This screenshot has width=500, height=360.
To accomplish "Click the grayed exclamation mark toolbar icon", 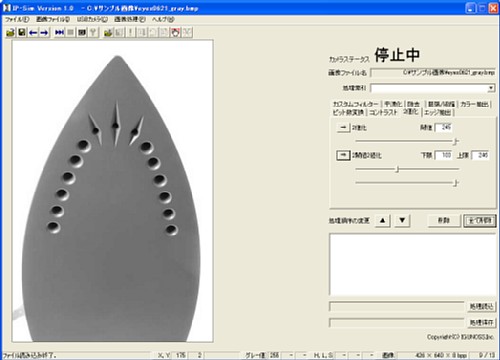I will [131, 32].
